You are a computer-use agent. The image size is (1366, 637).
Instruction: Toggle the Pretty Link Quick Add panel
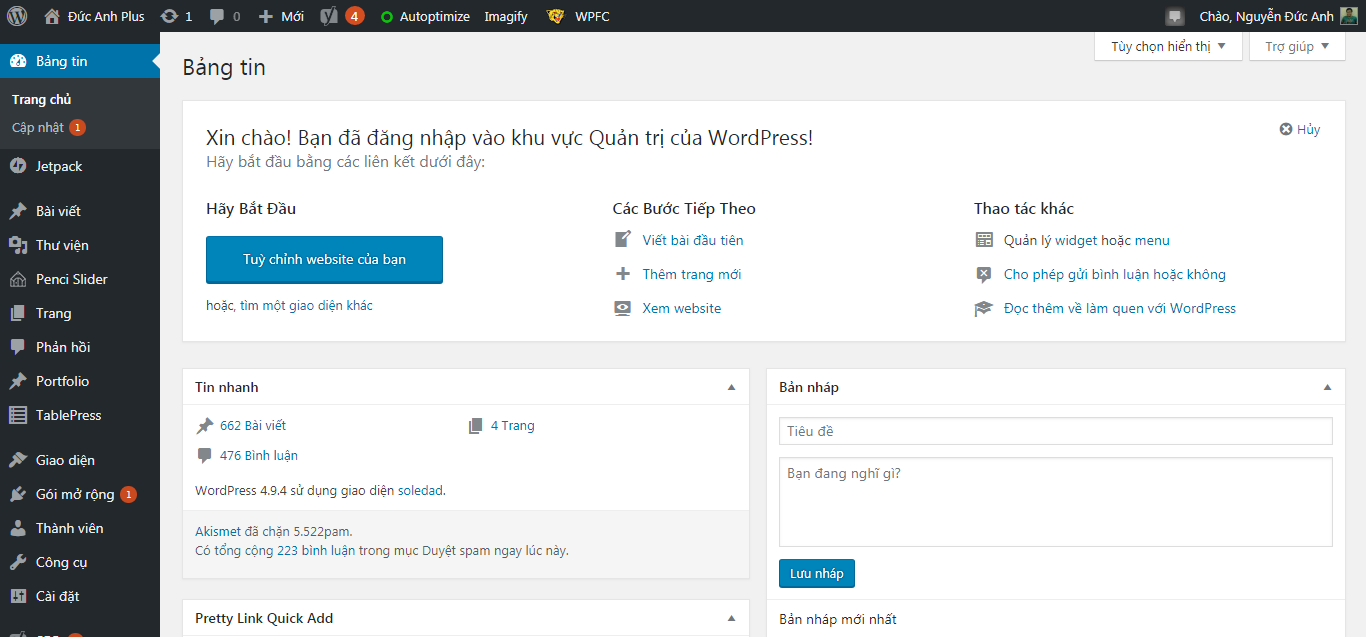[731, 618]
